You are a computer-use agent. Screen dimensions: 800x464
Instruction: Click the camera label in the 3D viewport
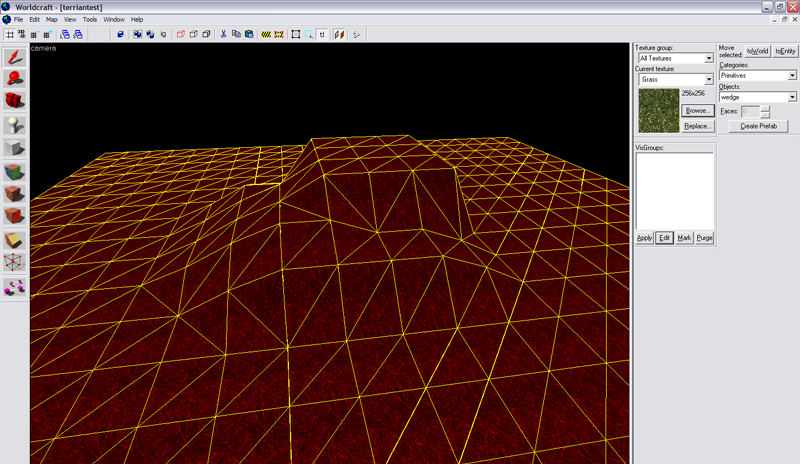pyautogui.click(x=43, y=48)
